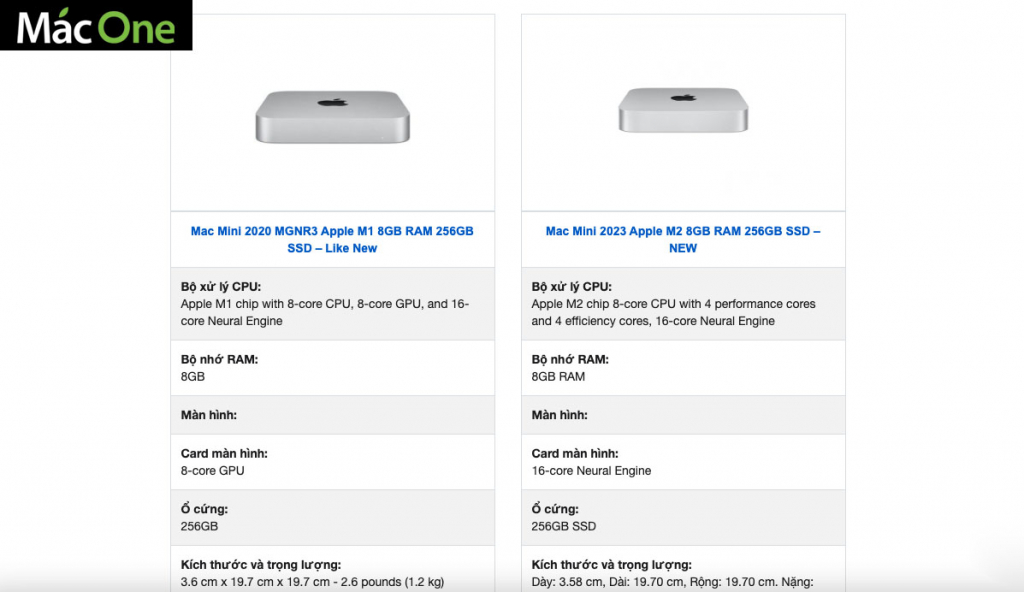
Task: Click the Apple M2 chip description text
Action: click(673, 312)
